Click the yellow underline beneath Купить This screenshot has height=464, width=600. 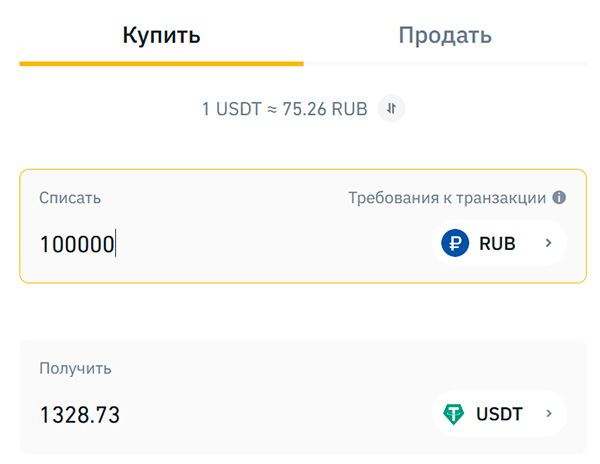pos(161,64)
